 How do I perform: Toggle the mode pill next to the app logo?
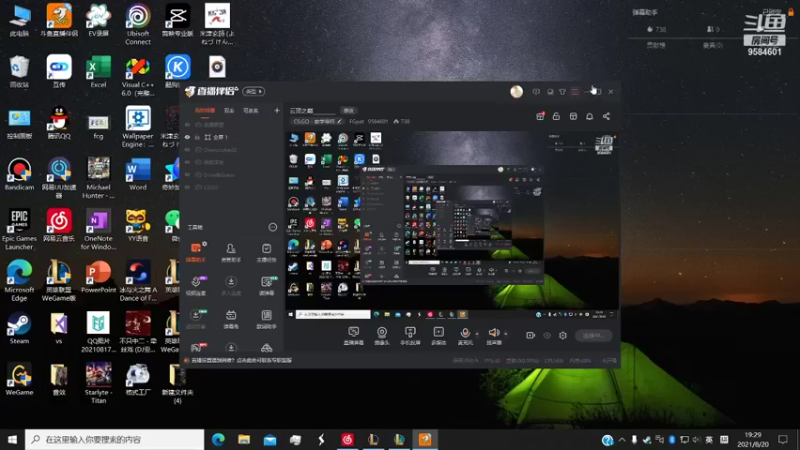[254, 92]
